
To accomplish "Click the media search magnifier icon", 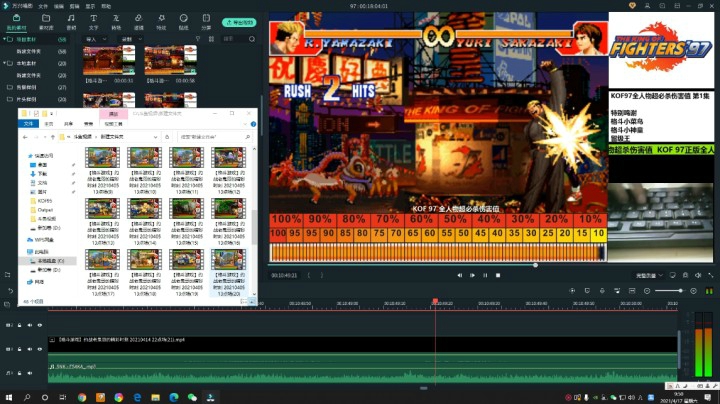I will coord(252,39).
